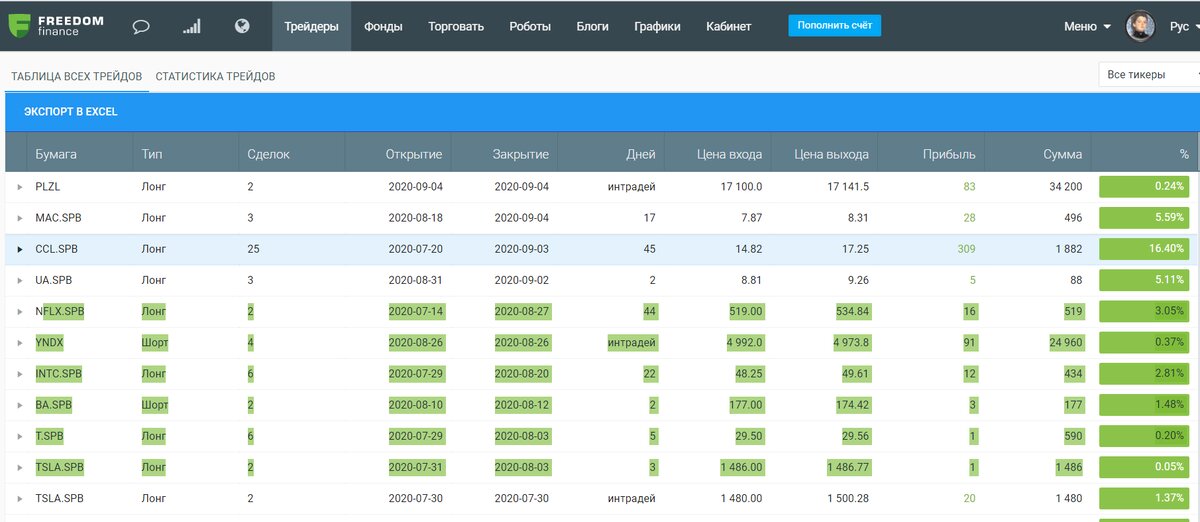Screen dimensions: 1200x522
Task: Click profit value 309 in CCL.SPB row
Action: click(x=966, y=249)
